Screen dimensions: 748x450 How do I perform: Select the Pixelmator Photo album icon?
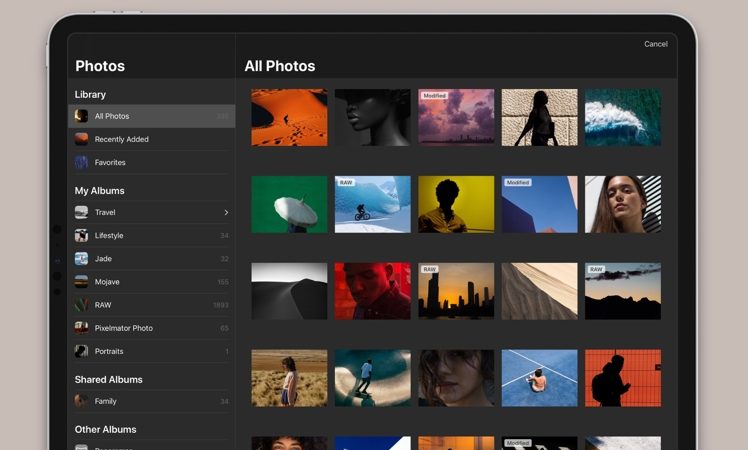81,328
